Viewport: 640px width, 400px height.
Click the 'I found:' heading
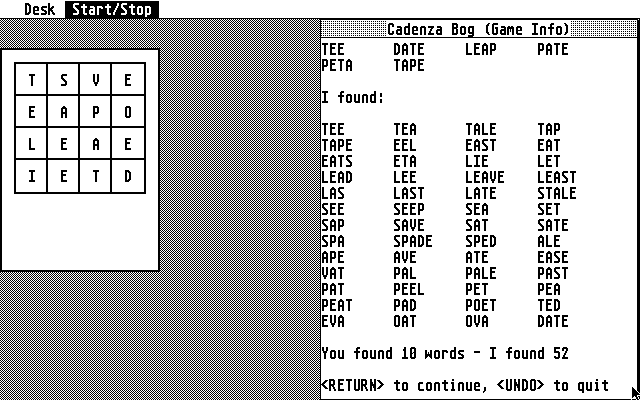[353, 98]
